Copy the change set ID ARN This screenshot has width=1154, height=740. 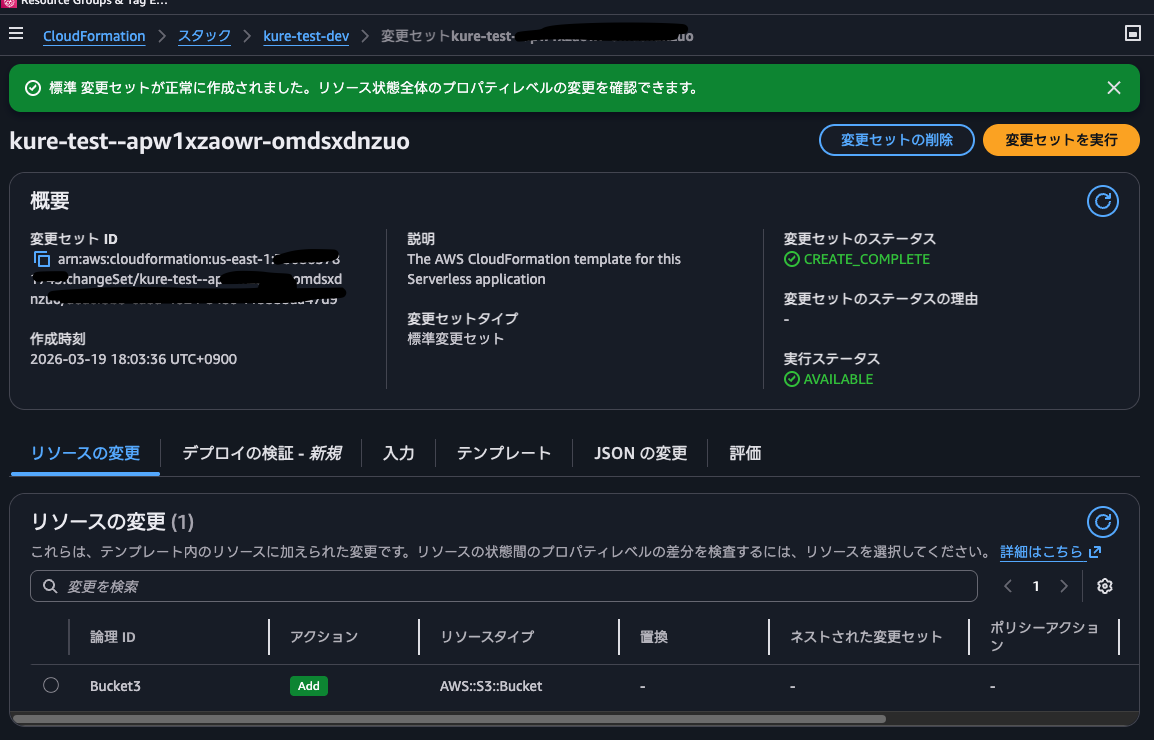(42, 259)
